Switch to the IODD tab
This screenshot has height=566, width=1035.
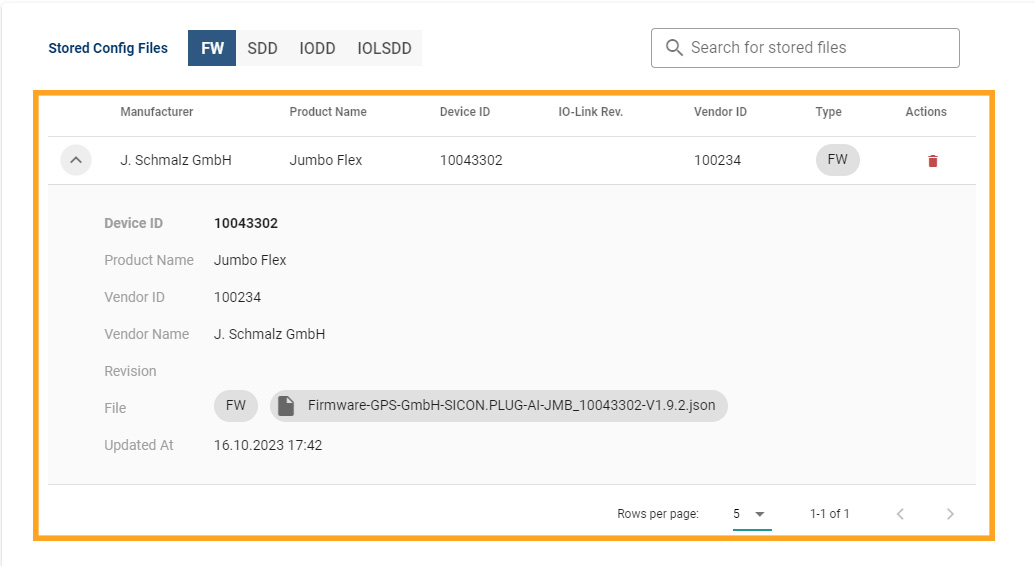click(317, 48)
